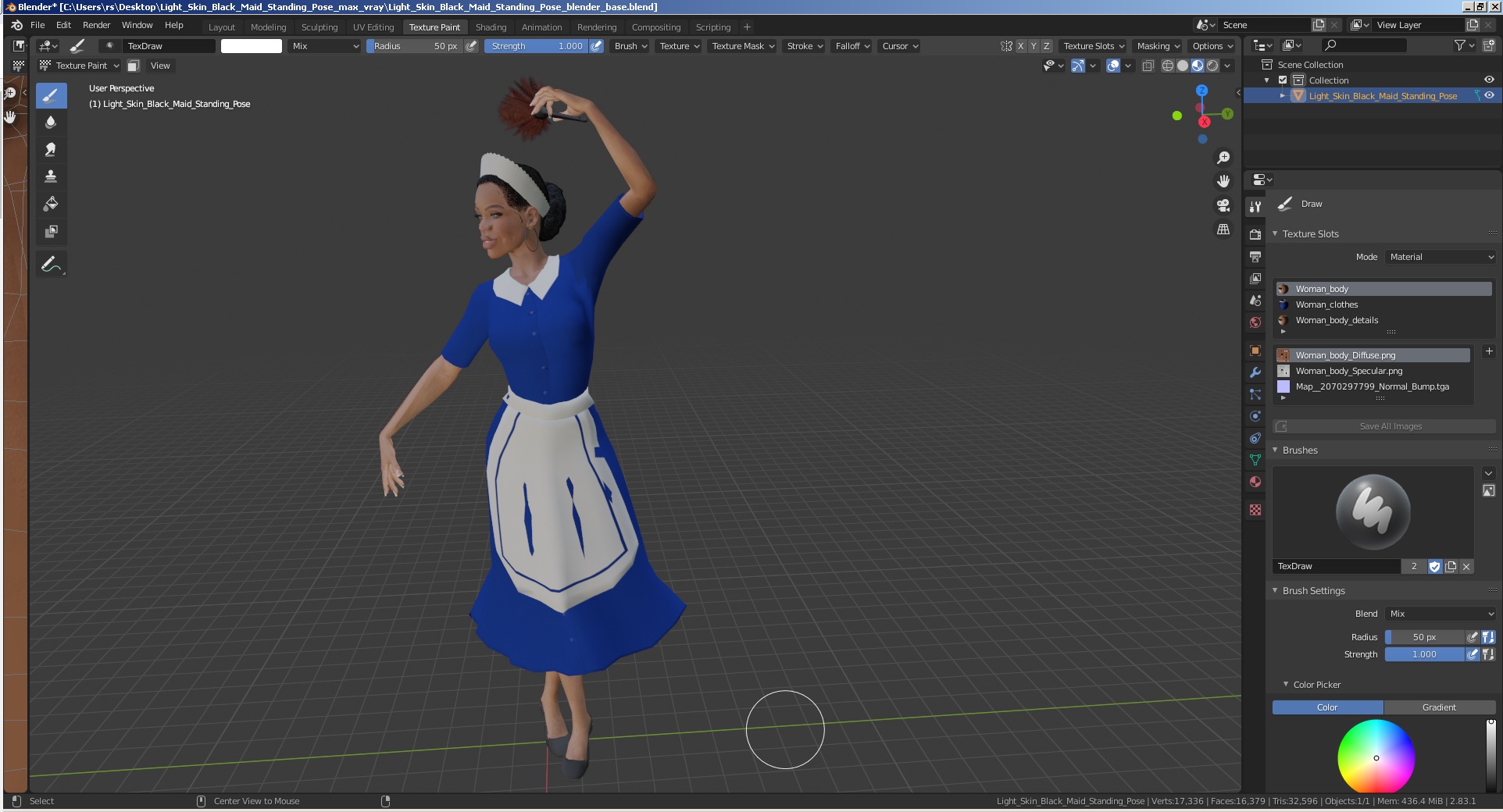Hide Collection with its eye icon
Image resolution: width=1503 pixels, height=812 pixels.
(x=1489, y=80)
